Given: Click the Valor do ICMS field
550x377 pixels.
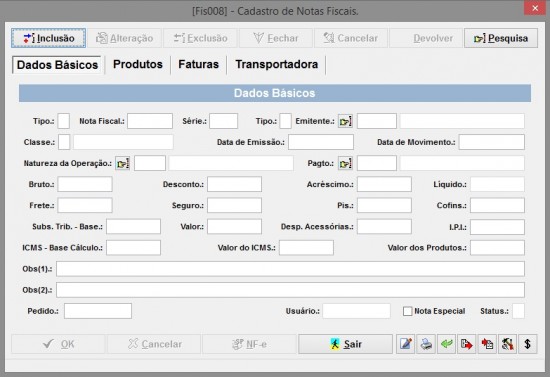Looking at the screenshot, I should coord(306,248).
